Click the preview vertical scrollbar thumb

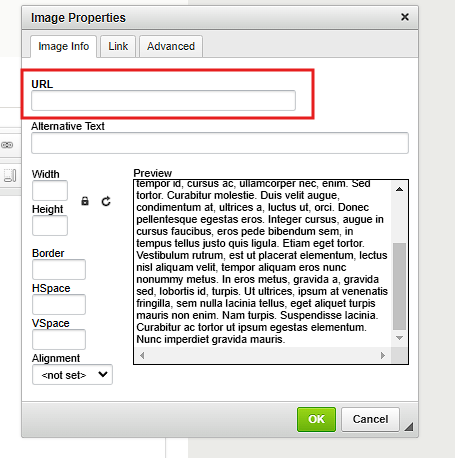pos(399,286)
